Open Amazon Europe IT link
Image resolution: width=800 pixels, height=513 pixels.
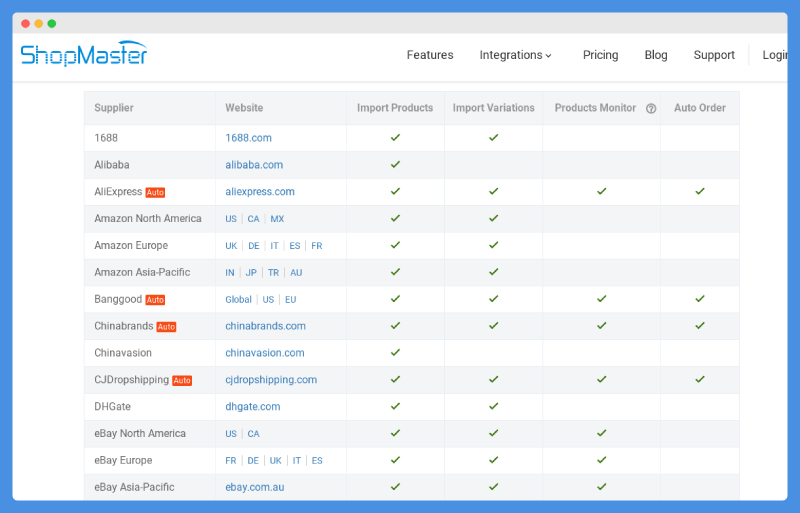tap(274, 246)
